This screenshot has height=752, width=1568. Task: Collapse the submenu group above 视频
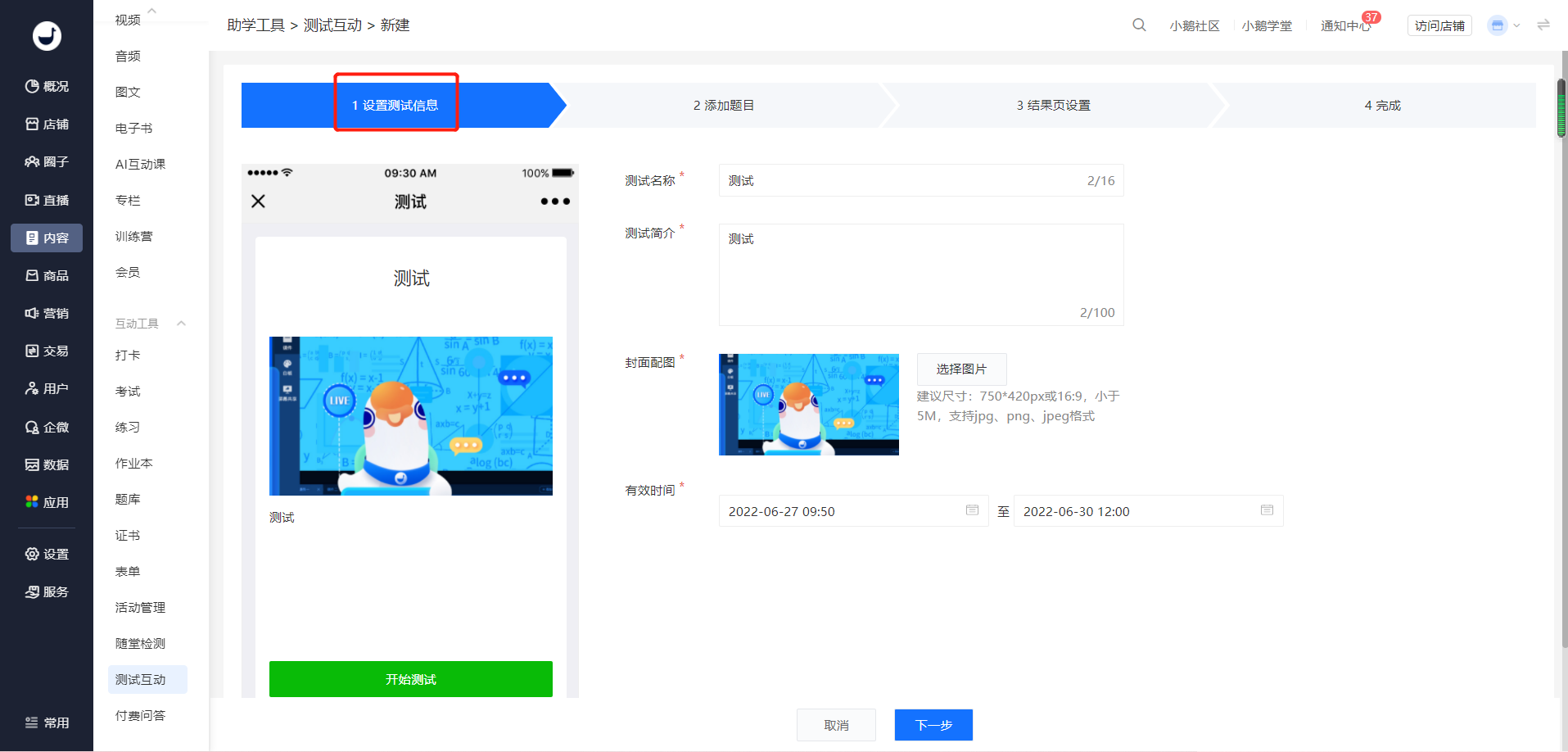coord(151,11)
